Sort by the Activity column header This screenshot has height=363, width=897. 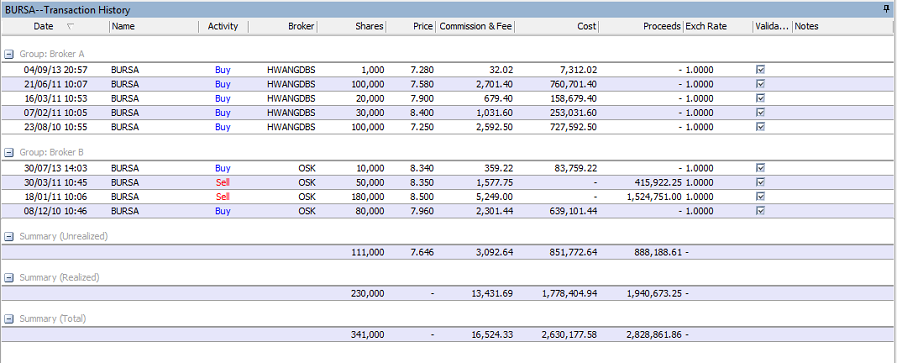tap(223, 26)
